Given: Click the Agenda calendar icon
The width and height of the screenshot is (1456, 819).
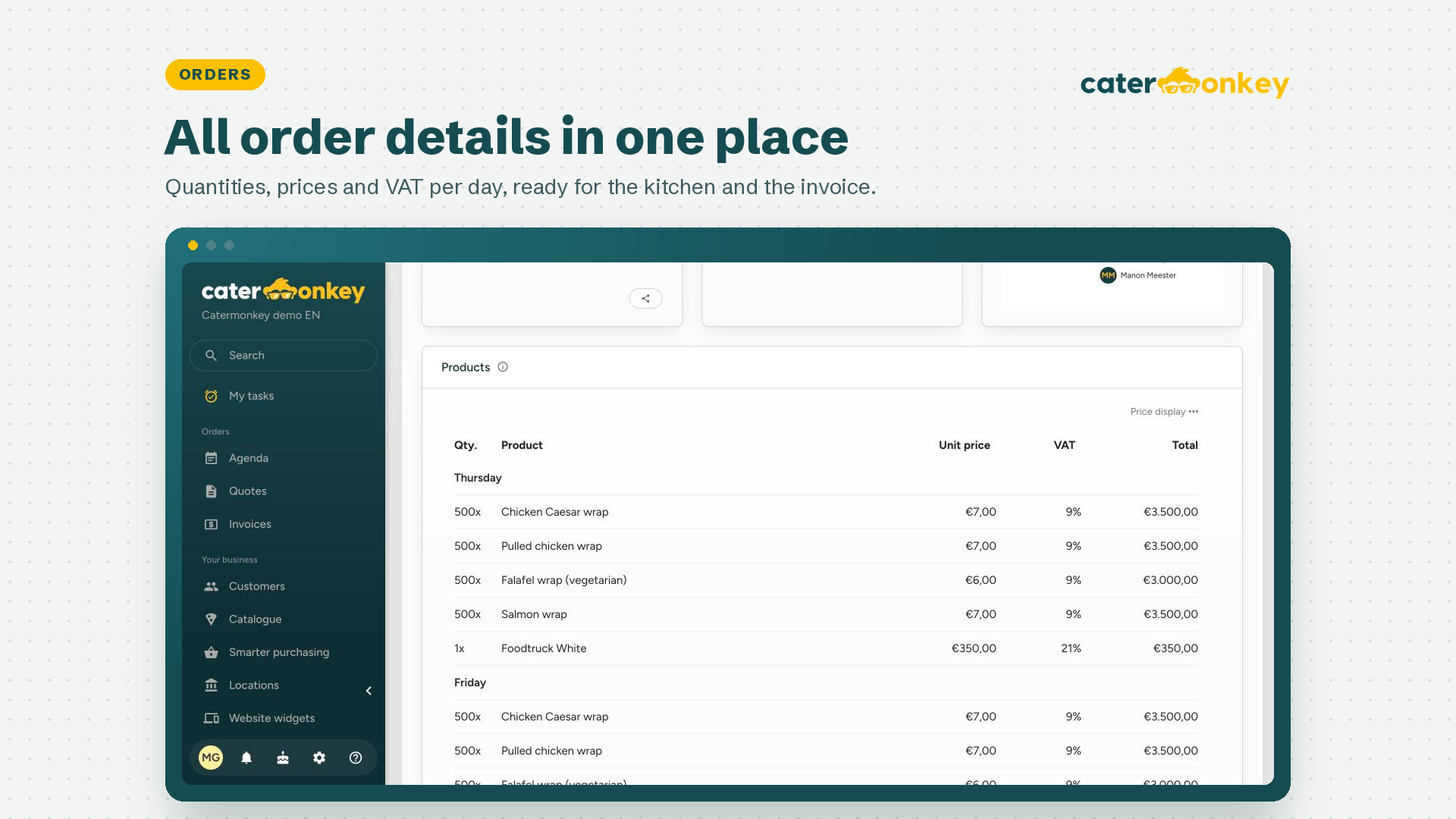Looking at the screenshot, I should tap(211, 458).
